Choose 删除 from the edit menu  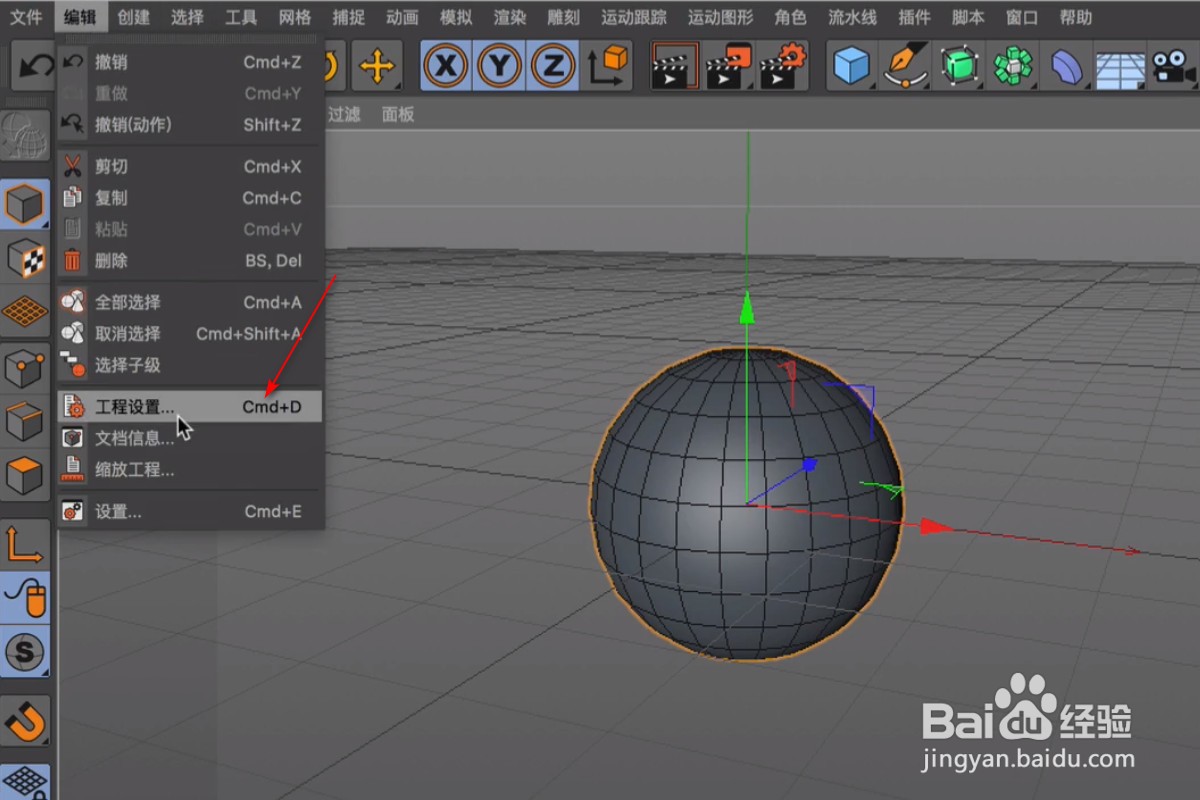[190, 260]
